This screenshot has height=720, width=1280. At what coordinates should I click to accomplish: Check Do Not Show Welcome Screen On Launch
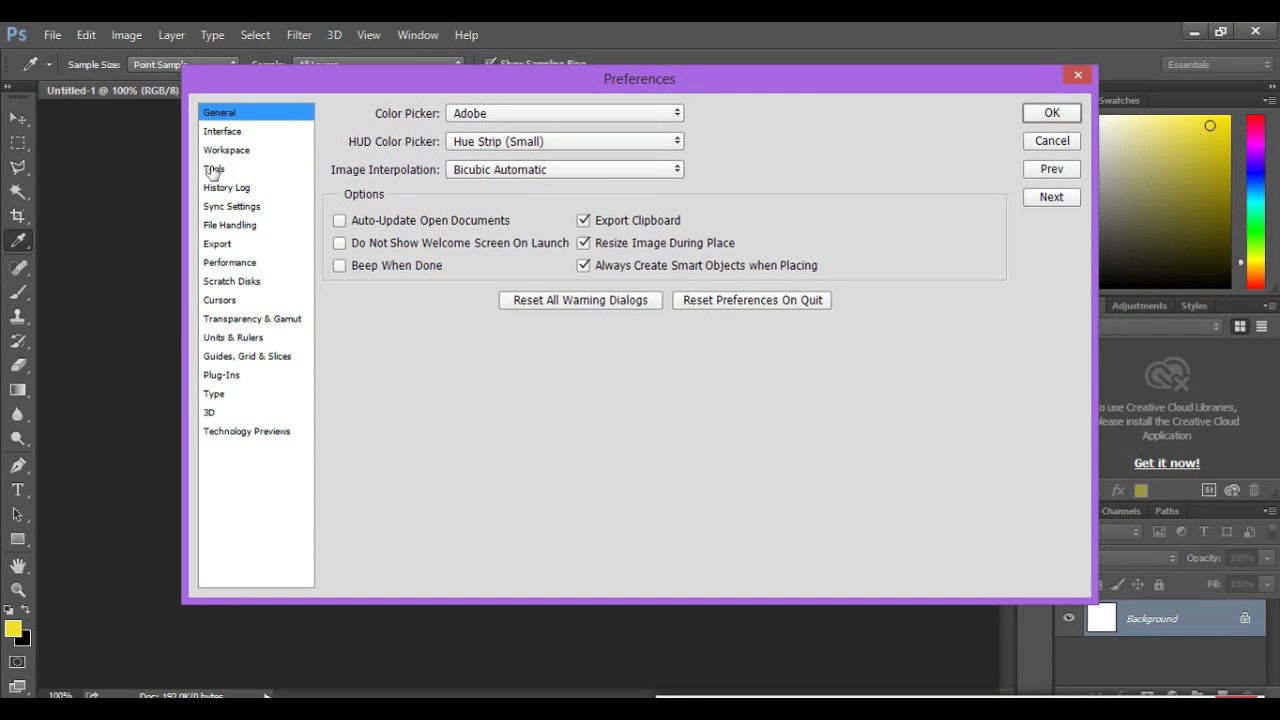click(x=339, y=243)
